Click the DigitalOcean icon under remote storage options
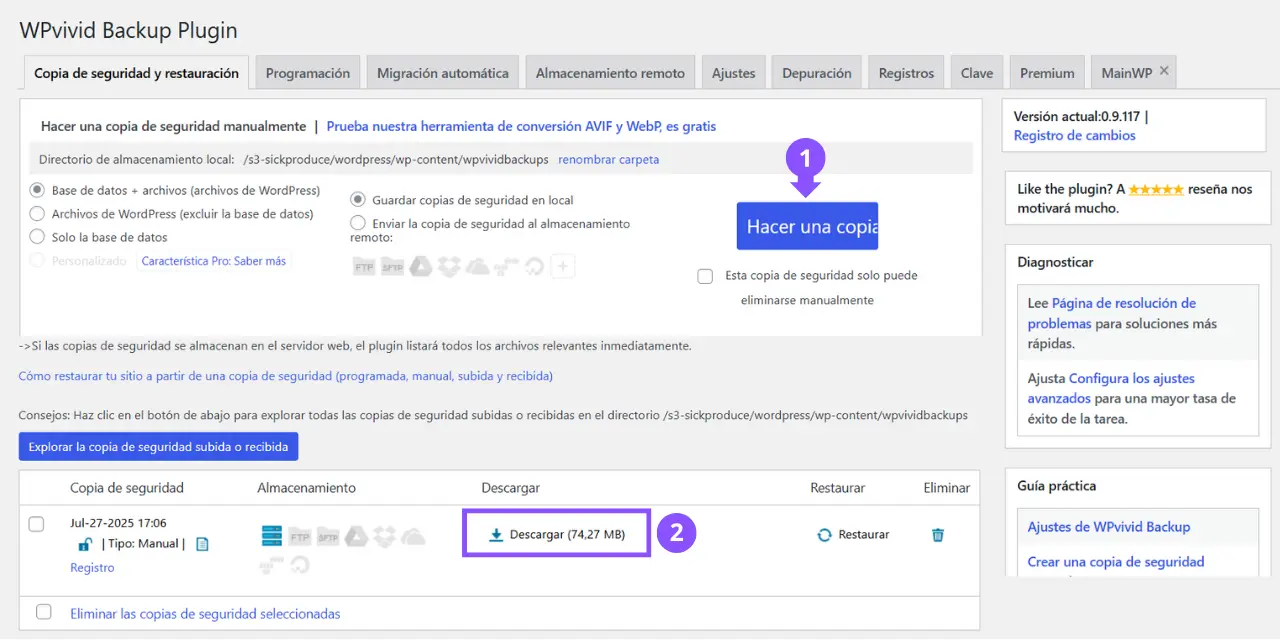The height and width of the screenshot is (640, 1280). [534, 267]
